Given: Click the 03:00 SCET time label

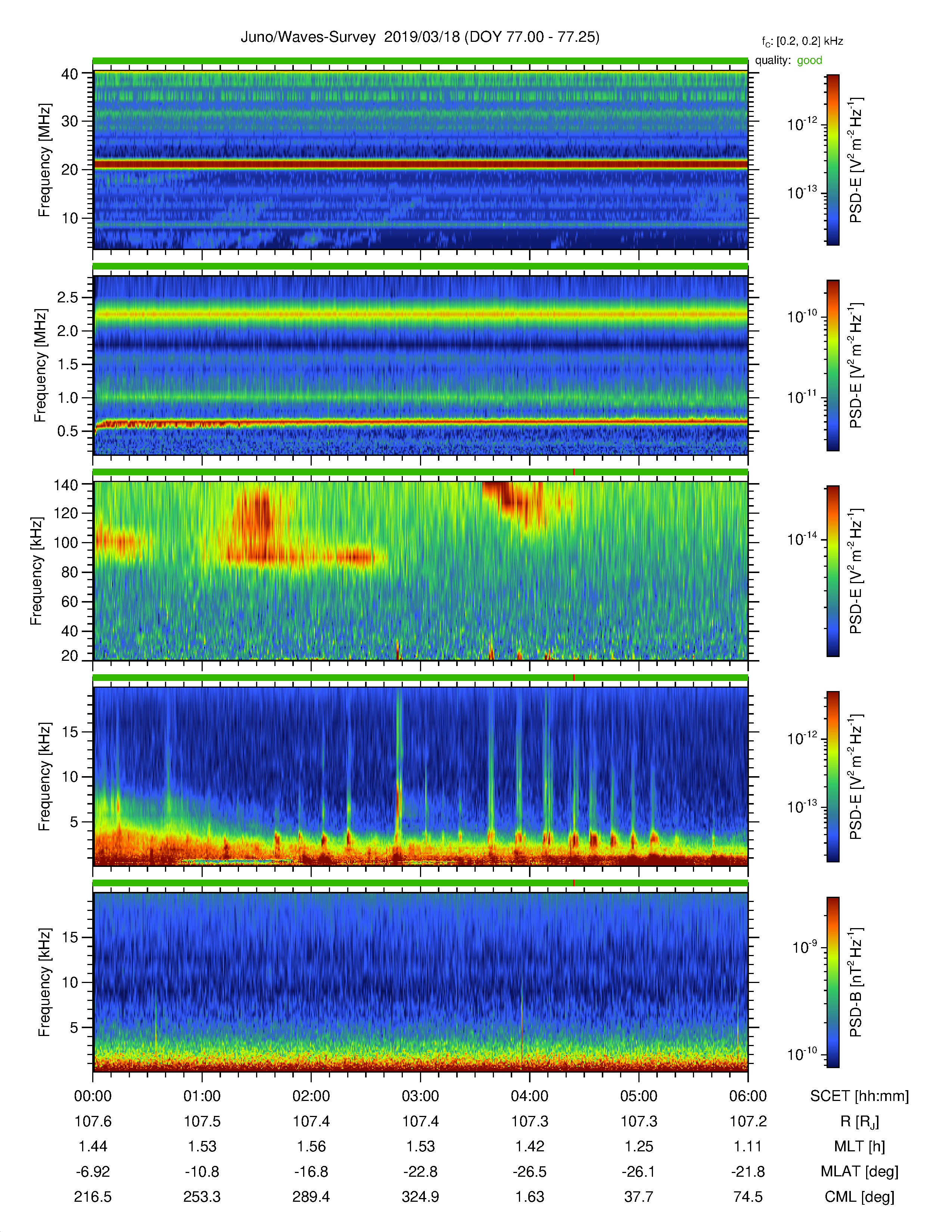Looking at the screenshot, I should tap(420, 1096).
